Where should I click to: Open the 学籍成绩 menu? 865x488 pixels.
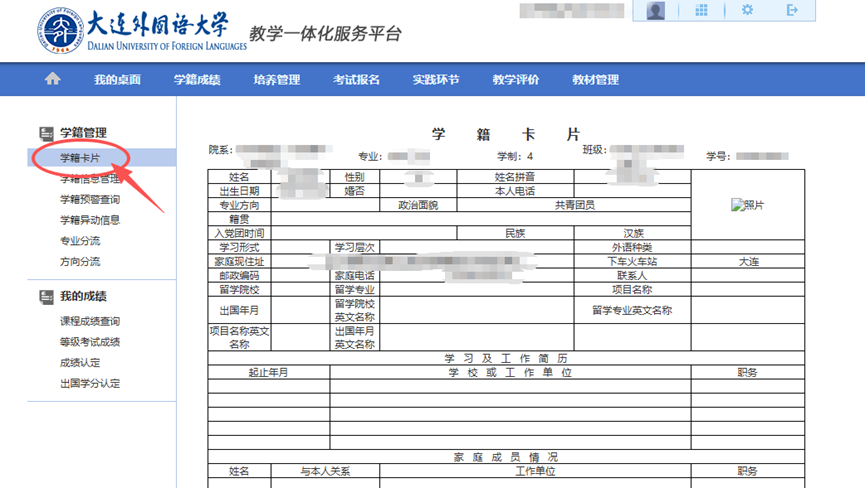[x=197, y=80]
